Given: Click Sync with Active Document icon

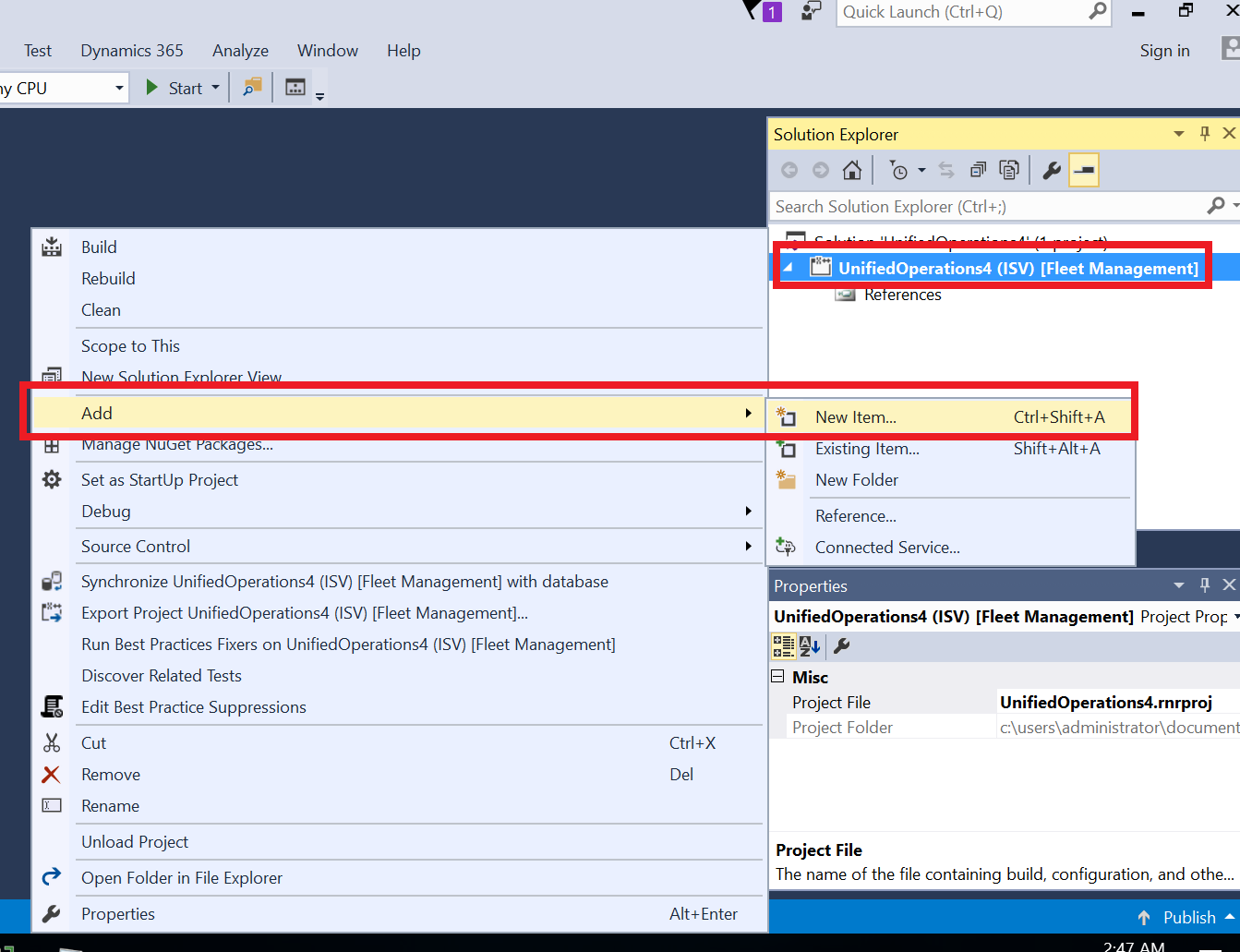Looking at the screenshot, I should pyautogui.click(x=946, y=170).
